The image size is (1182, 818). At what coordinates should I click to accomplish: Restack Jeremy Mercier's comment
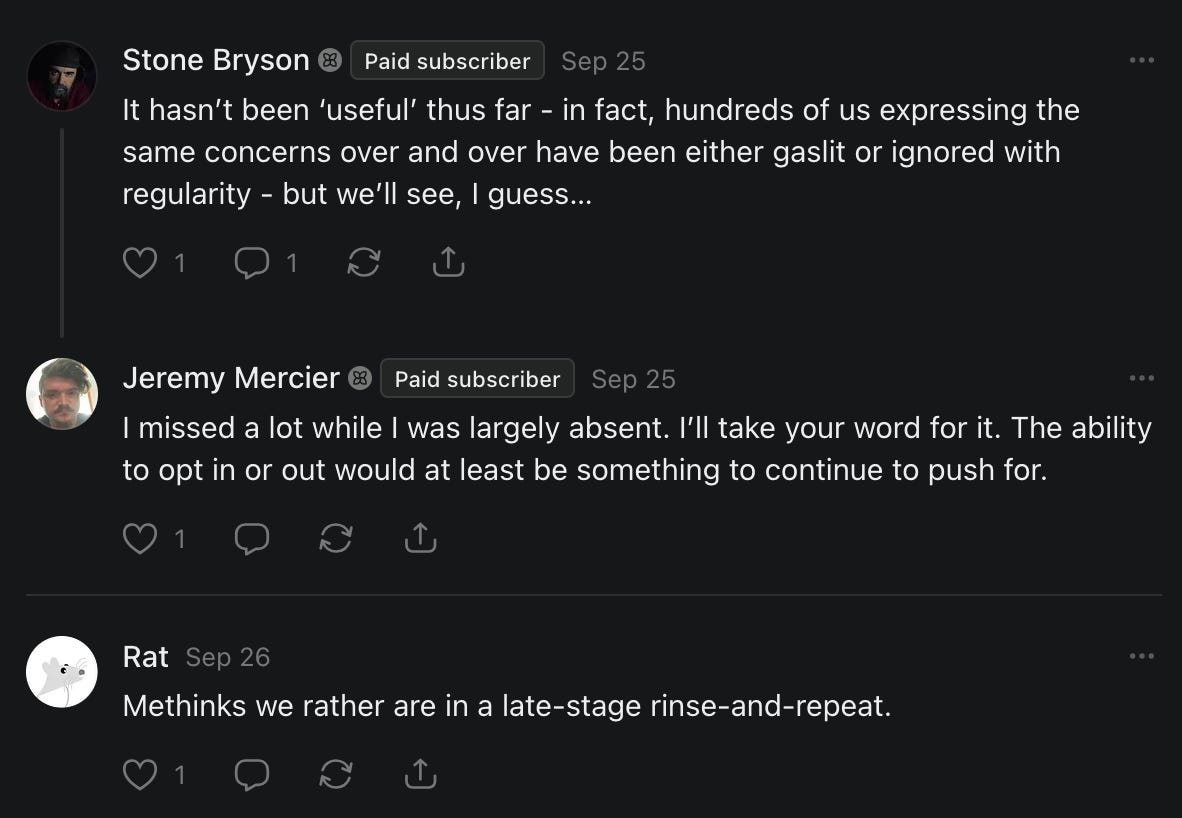tap(336, 539)
